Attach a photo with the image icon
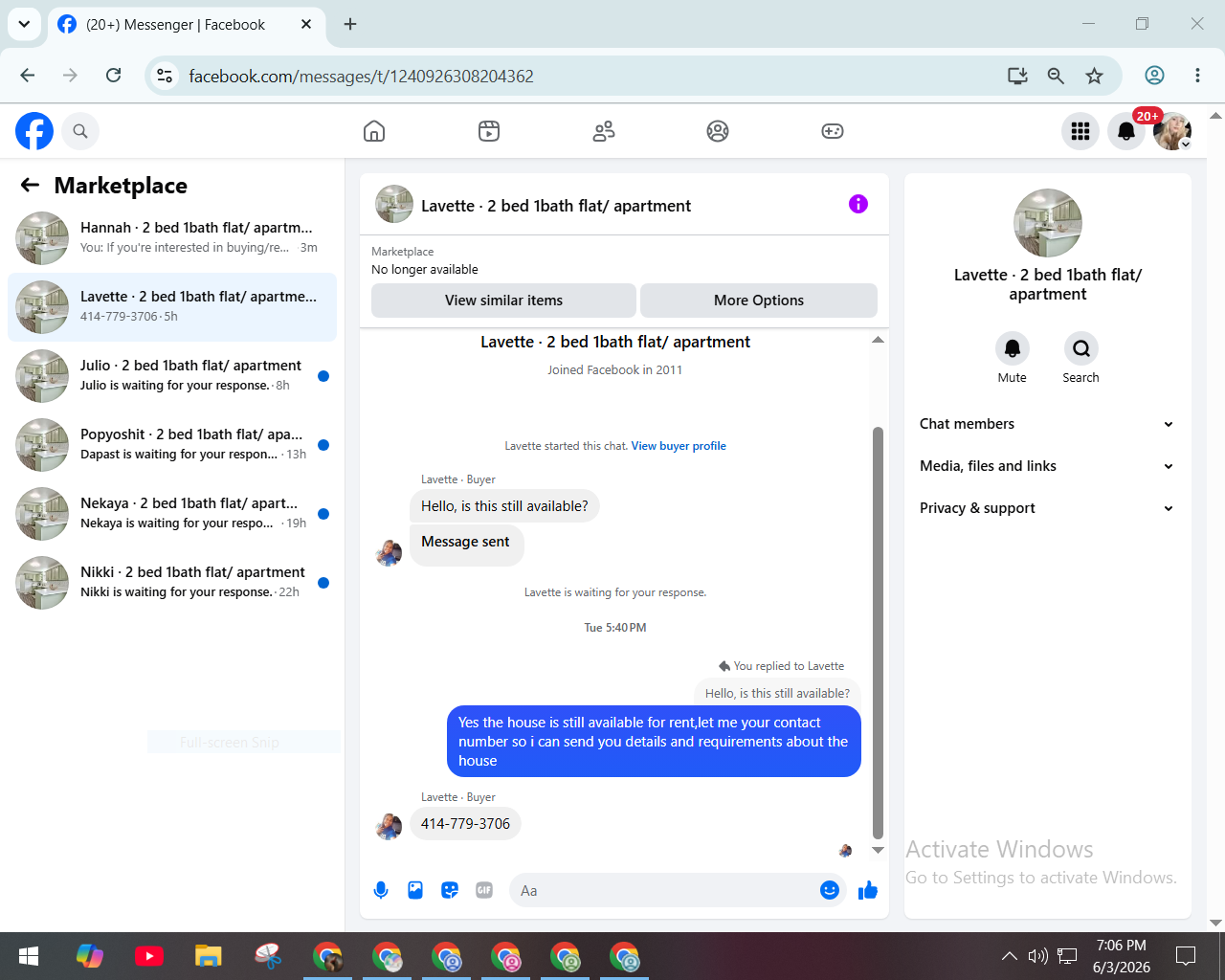Image resolution: width=1225 pixels, height=980 pixels. 415,891
